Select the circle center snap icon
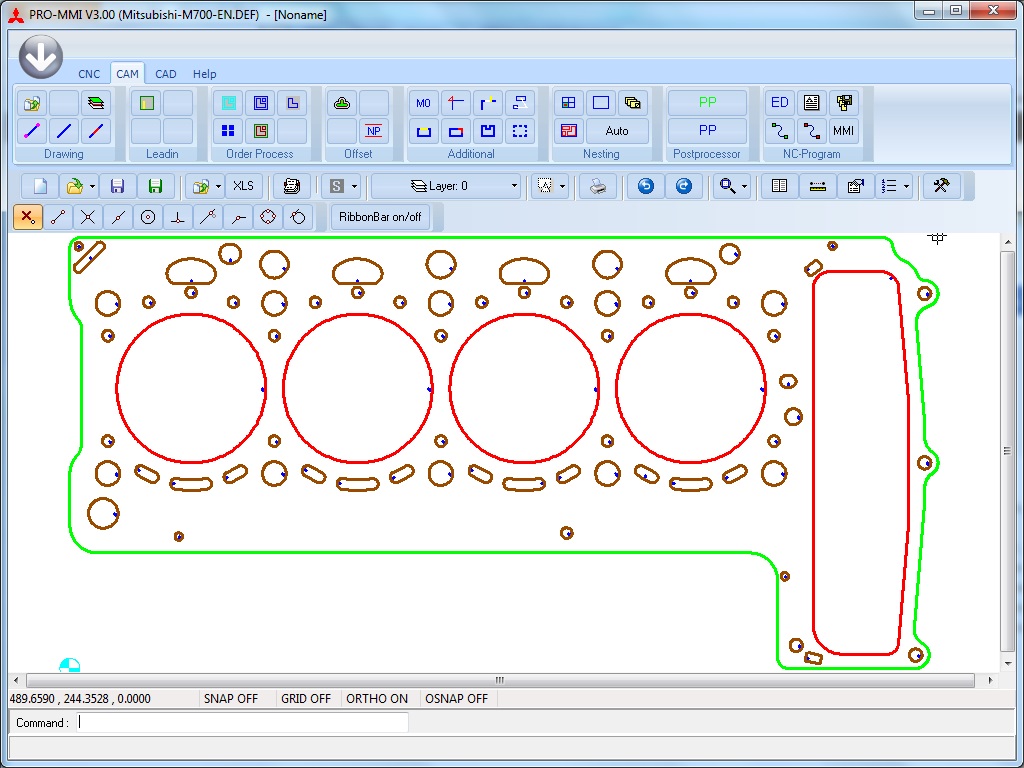The width and height of the screenshot is (1024, 768). pyautogui.click(x=148, y=217)
